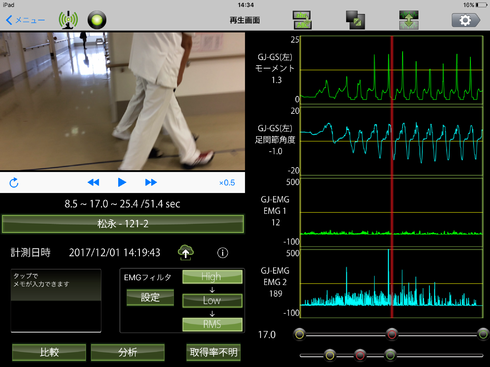Tap the 14:34 clock in status bar

click(246, 5)
